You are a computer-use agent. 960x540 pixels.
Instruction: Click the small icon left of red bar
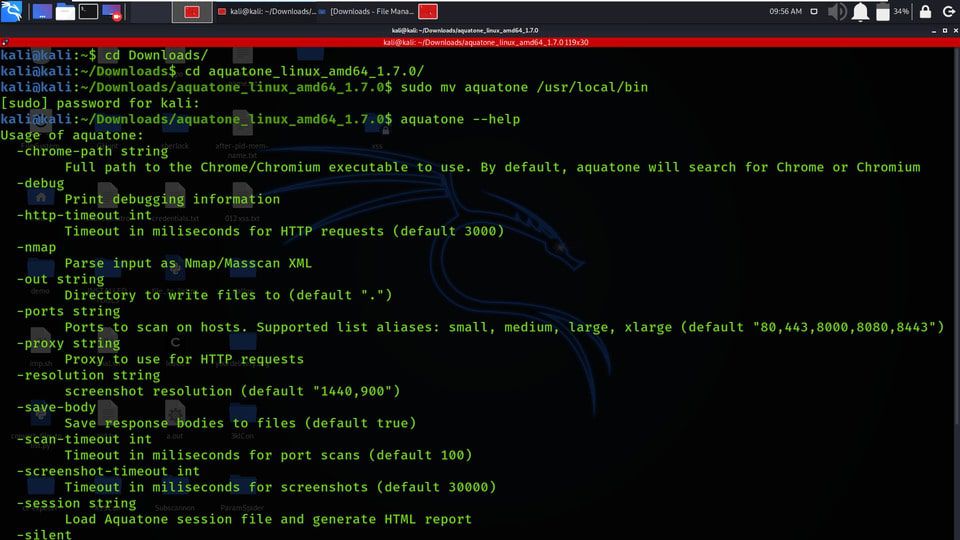click(x=5, y=42)
